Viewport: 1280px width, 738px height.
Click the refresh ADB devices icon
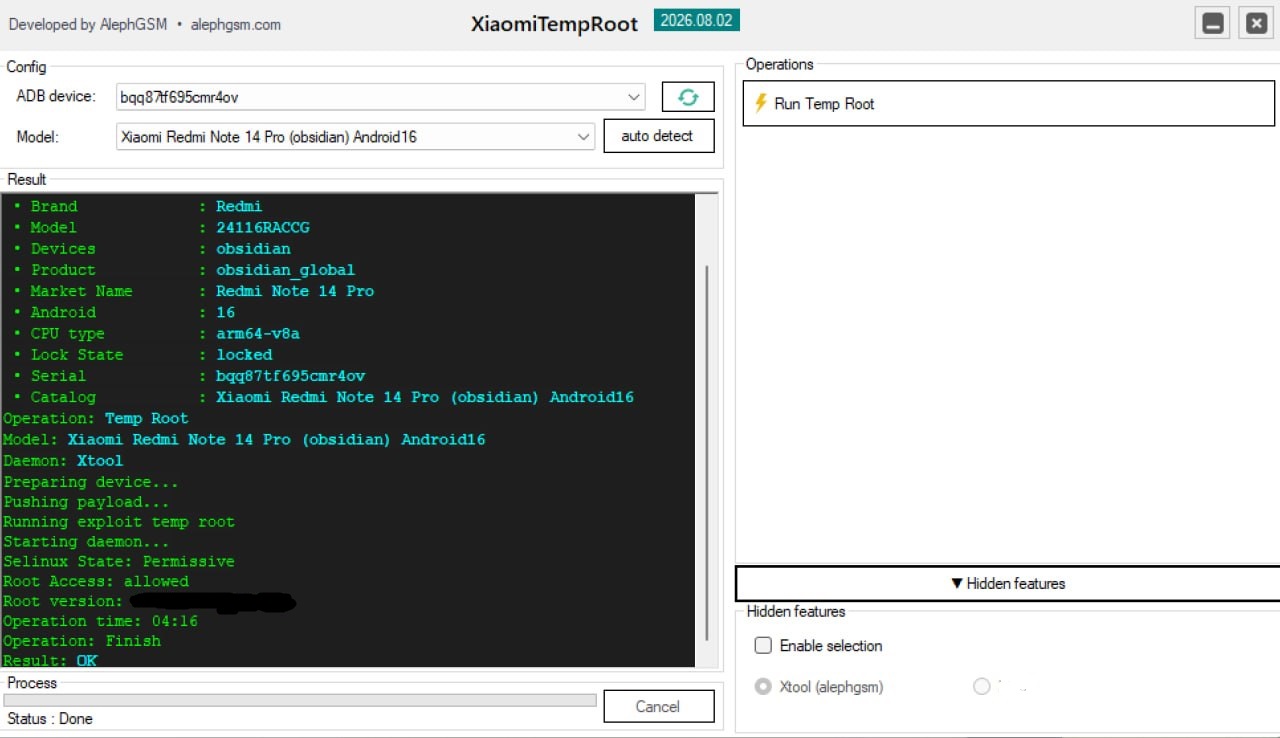pyautogui.click(x=688, y=97)
